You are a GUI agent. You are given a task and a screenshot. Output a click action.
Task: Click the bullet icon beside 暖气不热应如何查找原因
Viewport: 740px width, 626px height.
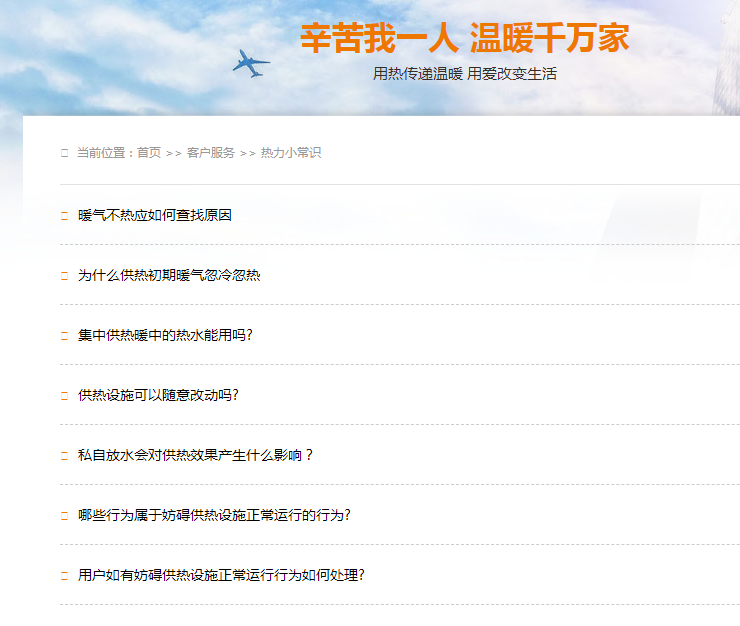[x=65, y=216]
